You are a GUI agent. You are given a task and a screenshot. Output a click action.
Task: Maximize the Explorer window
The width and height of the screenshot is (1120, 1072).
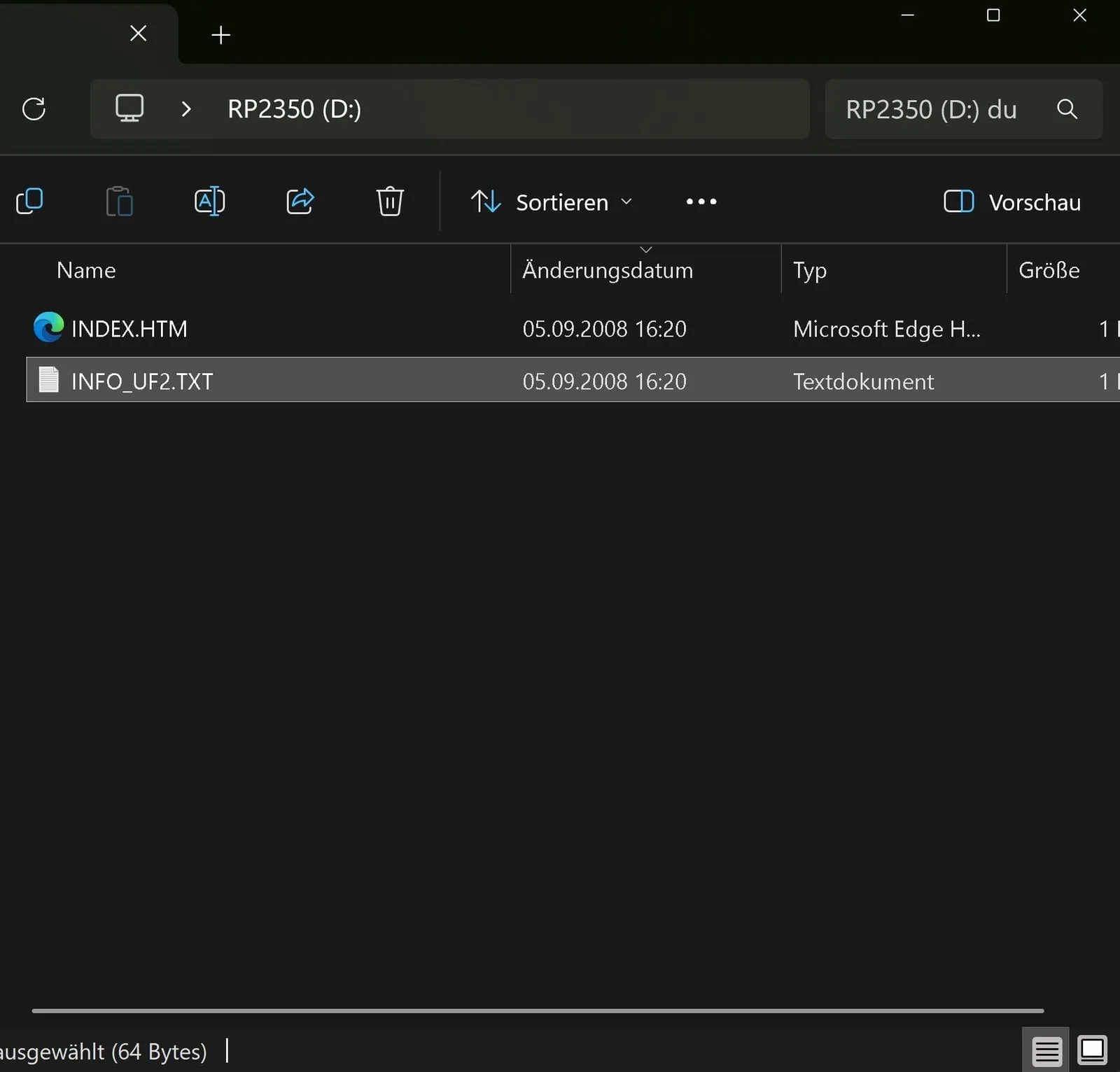[993, 15]
